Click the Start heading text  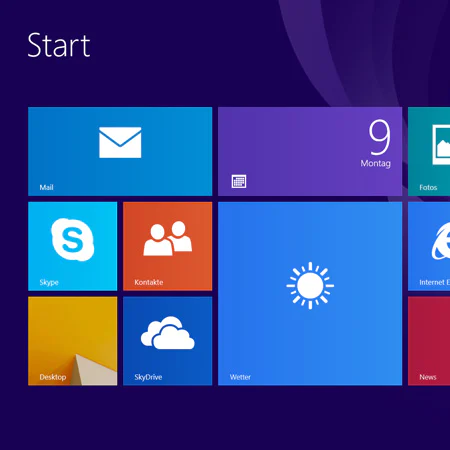click(59, 45)
